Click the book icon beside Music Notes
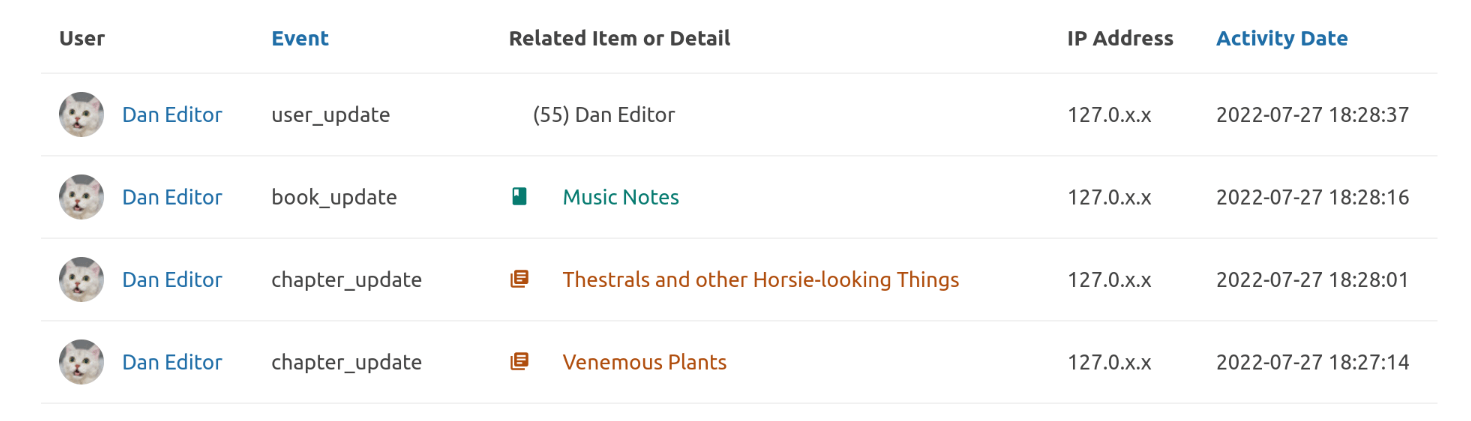The height and width of the screenshot is (421, 1471). pyautogui.click(x=518, y=197)
